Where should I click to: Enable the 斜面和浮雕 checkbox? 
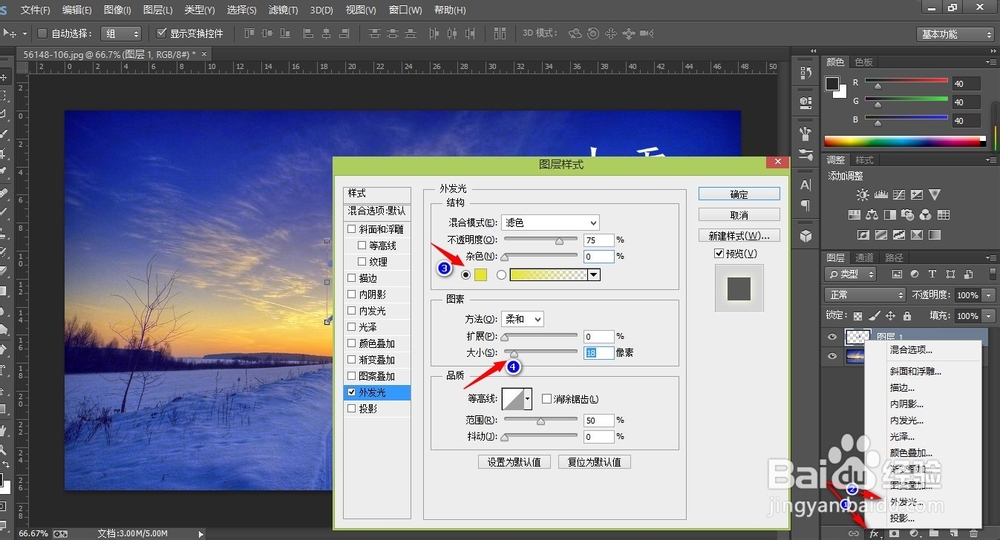[x=351, y=229]
